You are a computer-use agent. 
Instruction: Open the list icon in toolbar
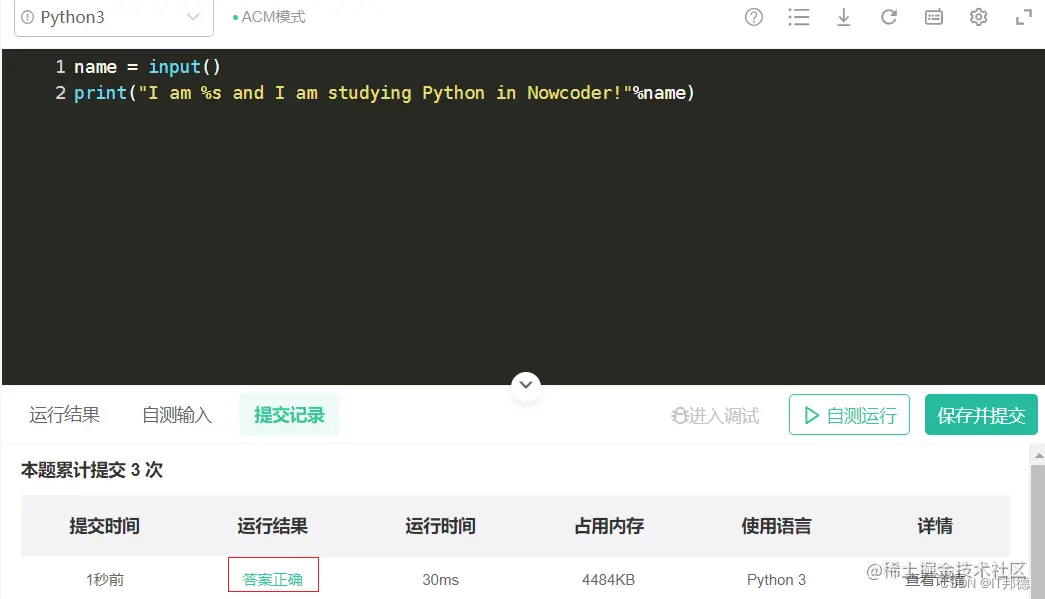(x=798, y=17)
